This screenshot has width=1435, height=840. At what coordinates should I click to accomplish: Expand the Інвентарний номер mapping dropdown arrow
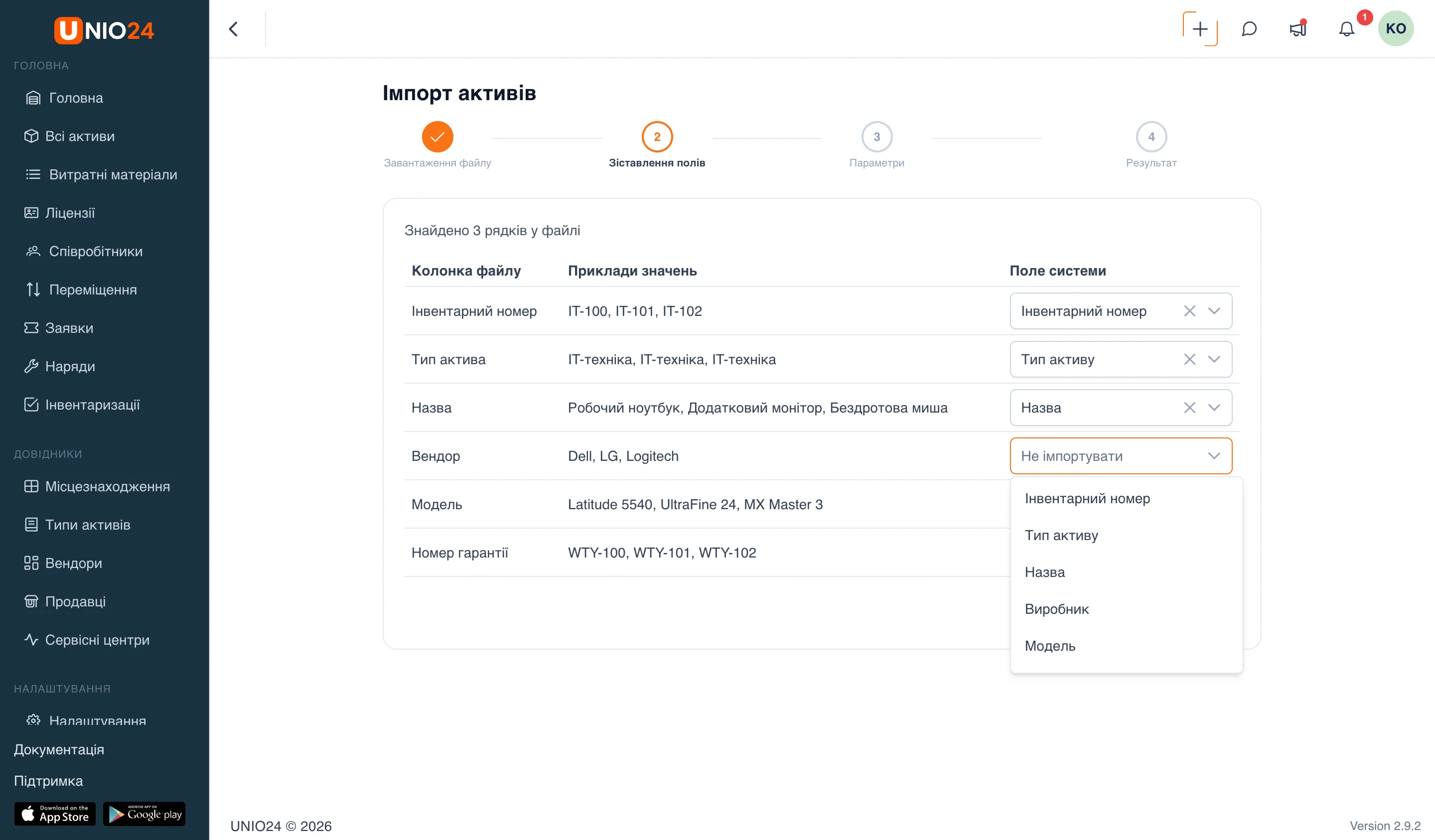1214,311
